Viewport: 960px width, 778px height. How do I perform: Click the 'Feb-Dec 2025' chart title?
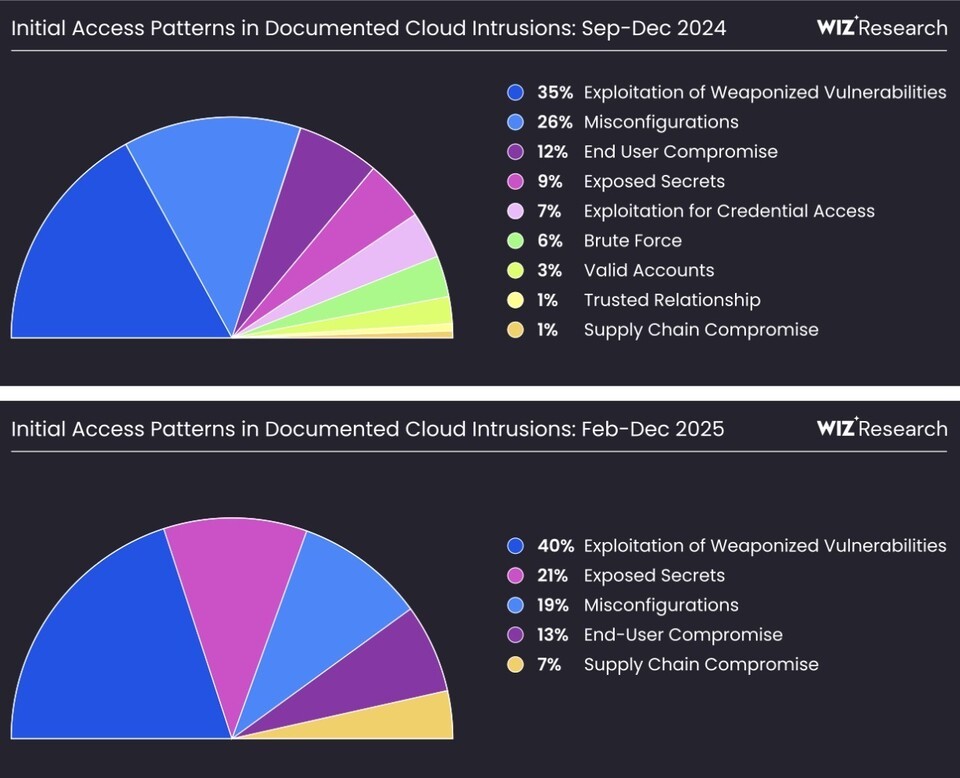pos(367,430)
